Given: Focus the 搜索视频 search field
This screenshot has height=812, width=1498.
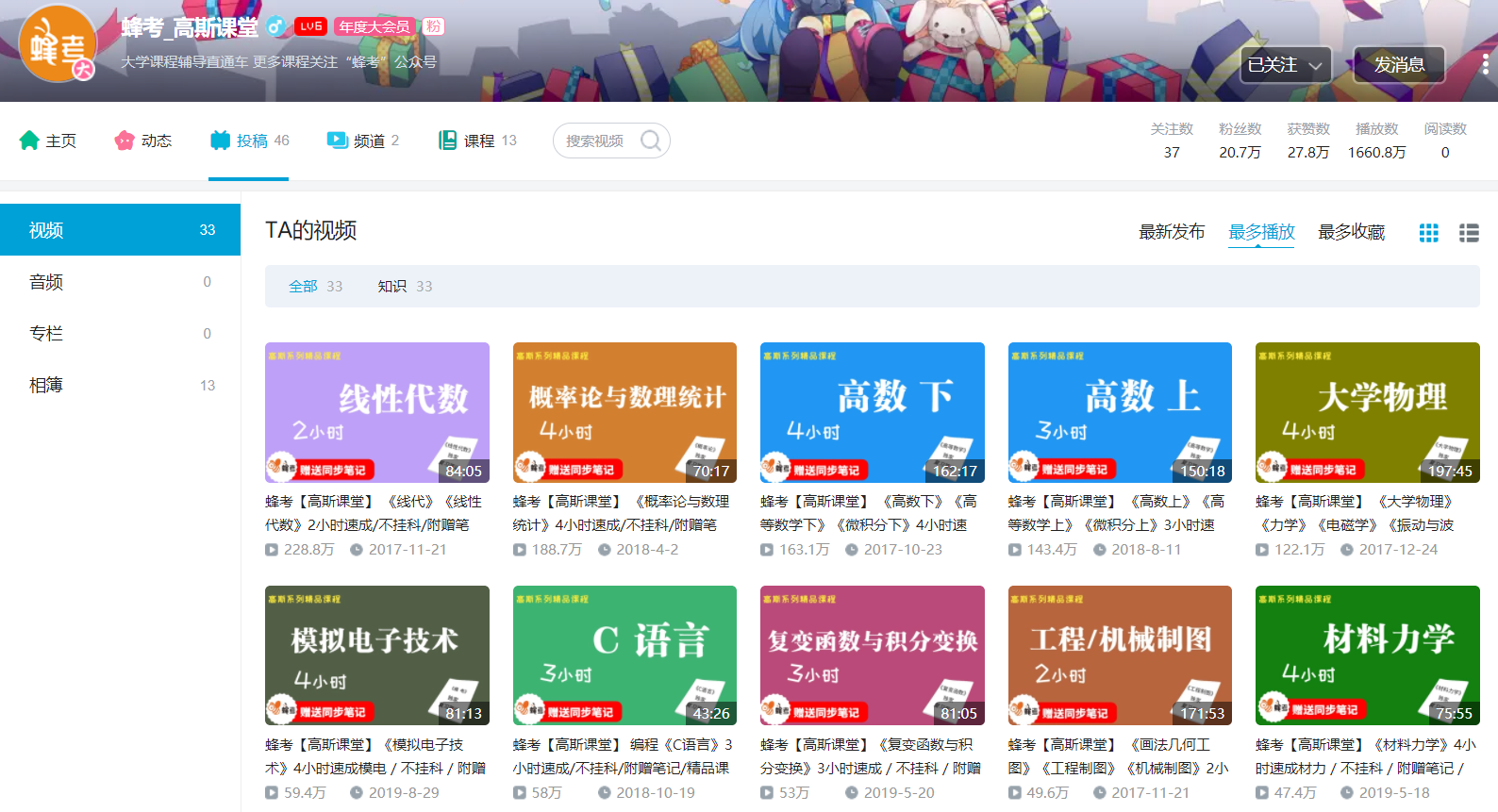Looking at the screenshot, I should (611, 141).
